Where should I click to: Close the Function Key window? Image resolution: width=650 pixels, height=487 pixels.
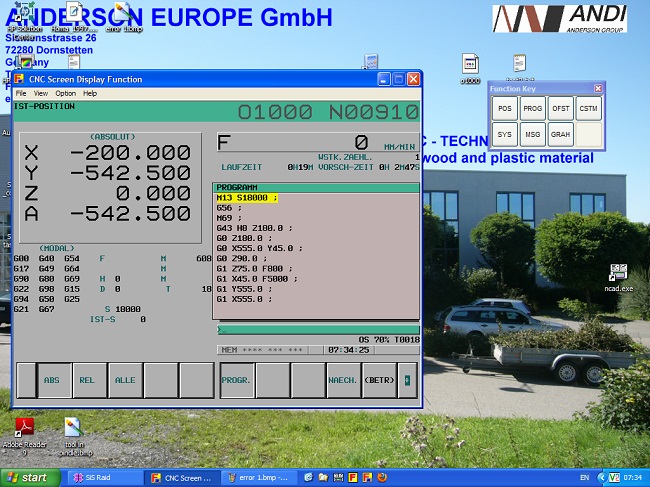click(x=598, y=88)
